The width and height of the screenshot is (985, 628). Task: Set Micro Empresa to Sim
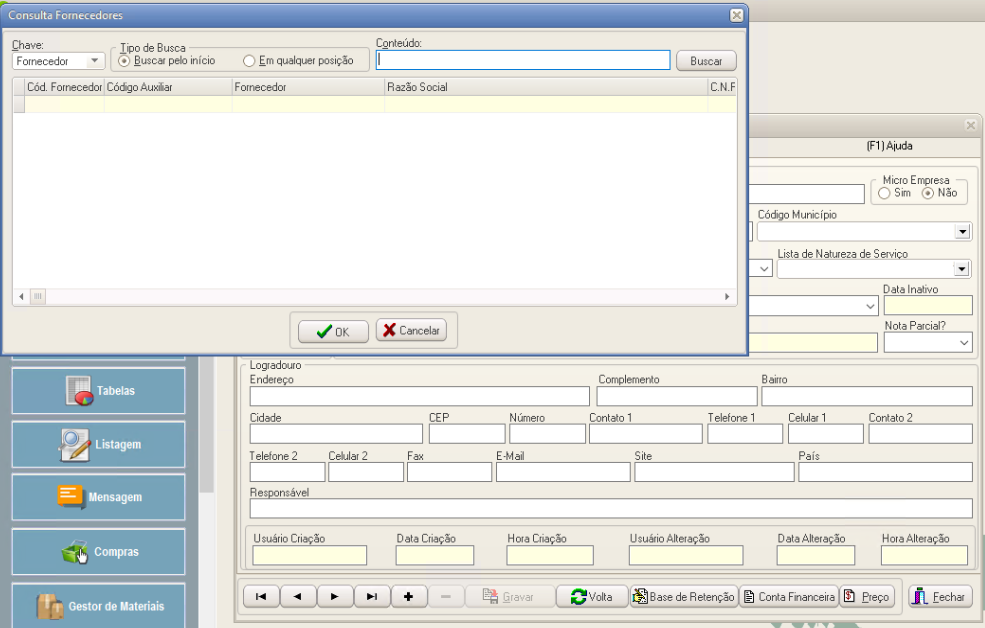[x=884, y=193]
